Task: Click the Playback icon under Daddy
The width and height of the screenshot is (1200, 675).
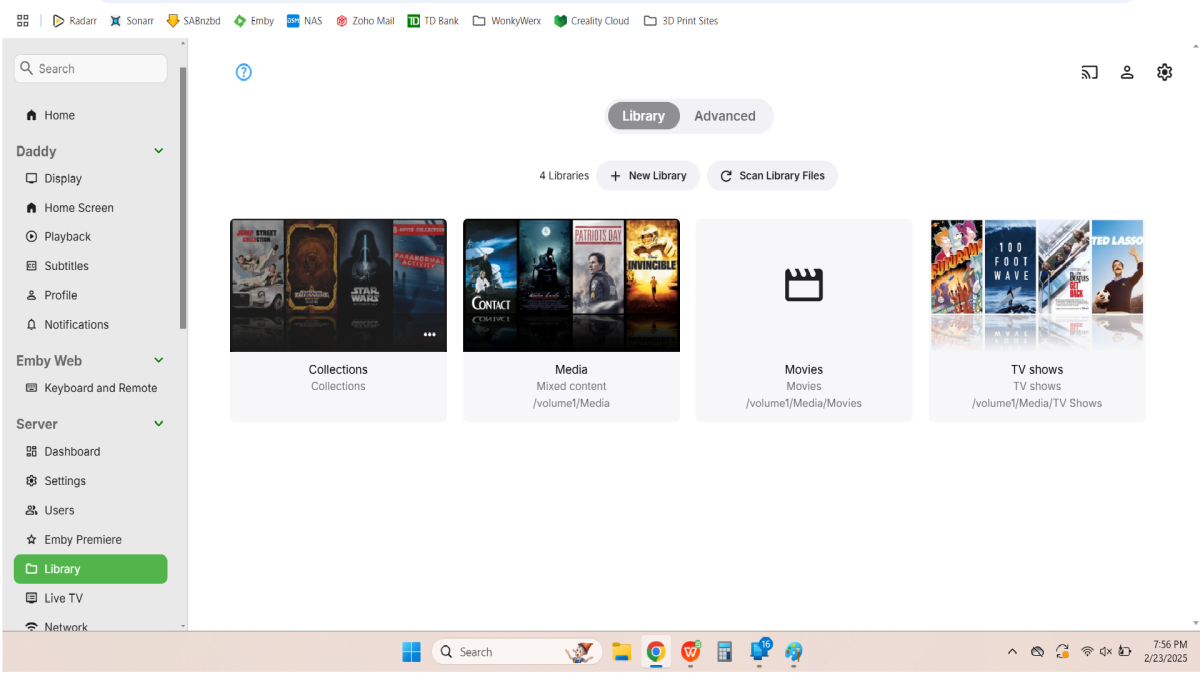Action: pos(33,236)
